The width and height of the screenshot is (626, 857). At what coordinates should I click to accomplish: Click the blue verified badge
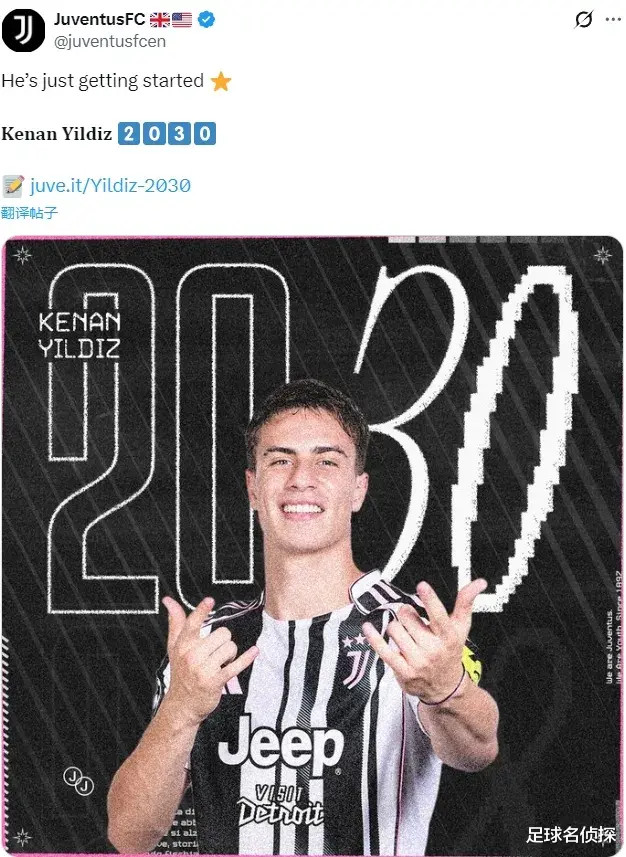coord(206,20)
